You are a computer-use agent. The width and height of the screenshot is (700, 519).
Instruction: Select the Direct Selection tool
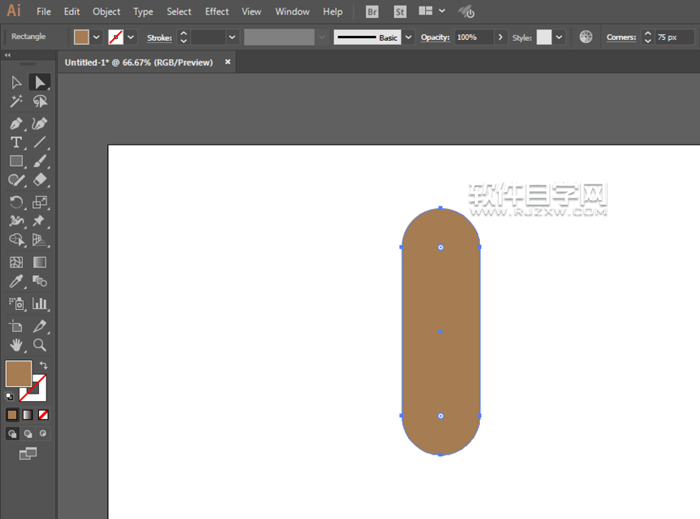pos(39,82)
